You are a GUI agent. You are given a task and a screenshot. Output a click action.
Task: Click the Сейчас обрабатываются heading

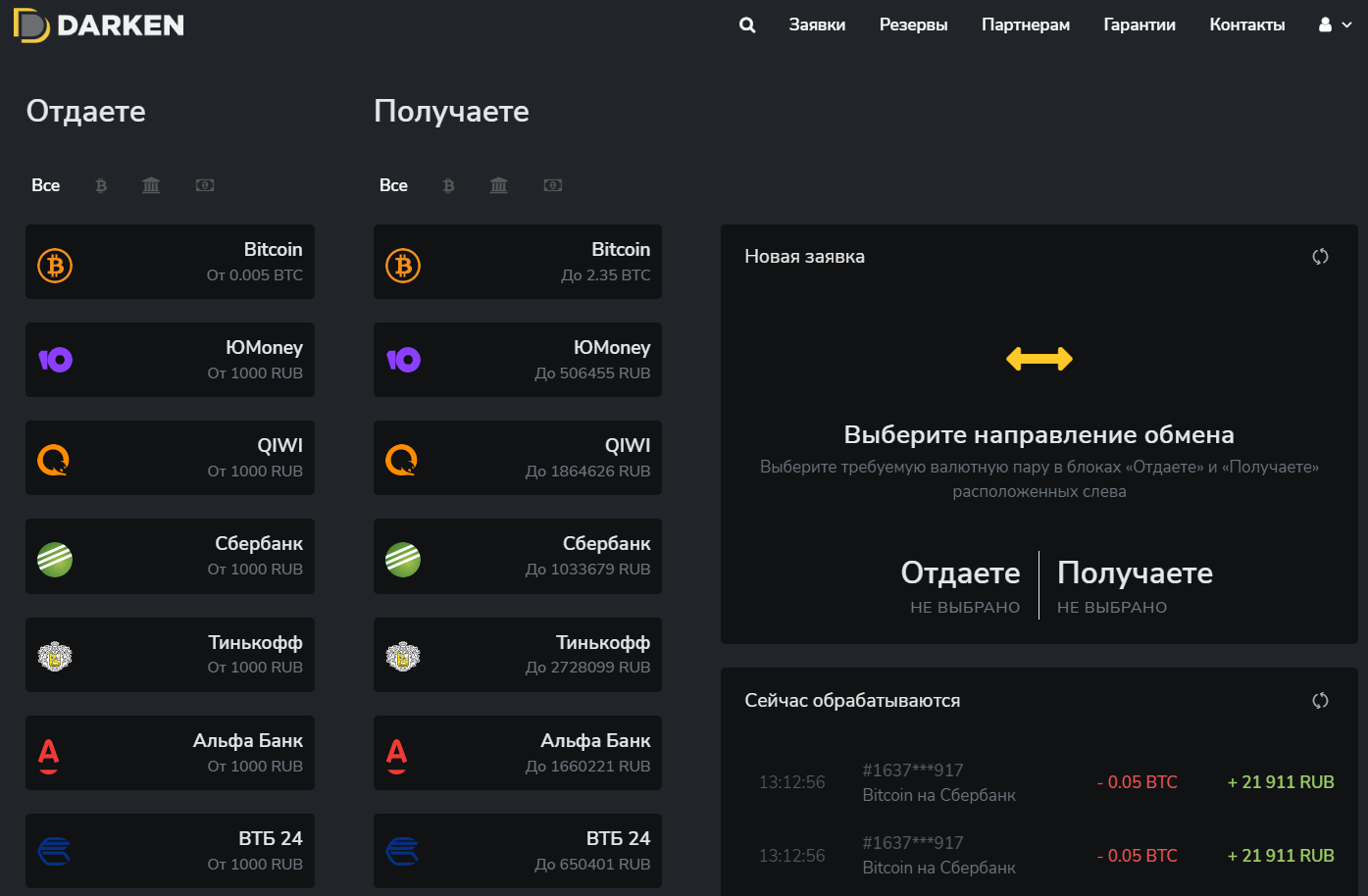pos(852,700)
